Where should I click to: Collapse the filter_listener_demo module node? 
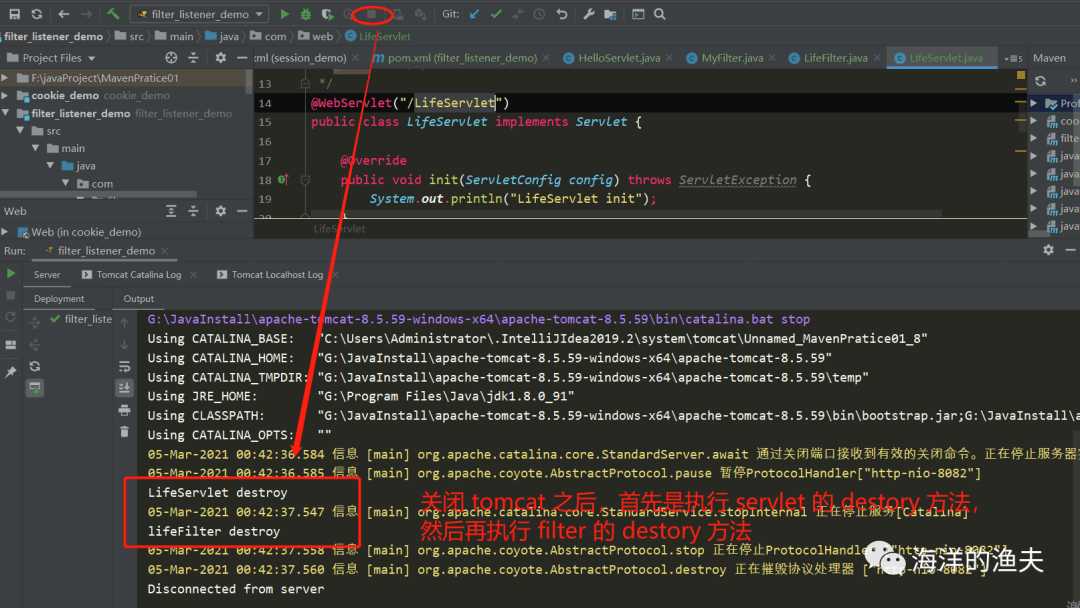[6, 113]
